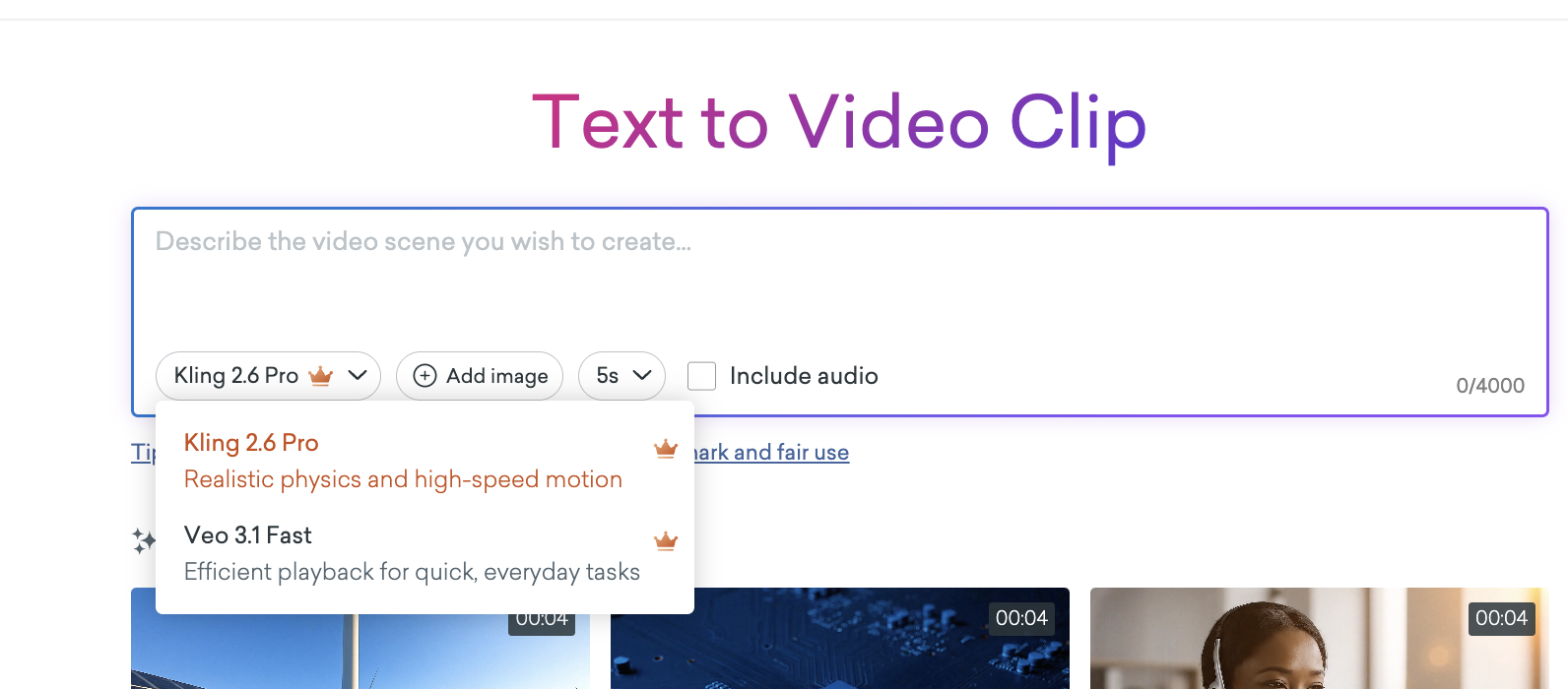Viewport: 1568px width, 689px height.
Task: Click the crown icon beside Kling 2.6 Pro option
Action: (x=666, y=449)
